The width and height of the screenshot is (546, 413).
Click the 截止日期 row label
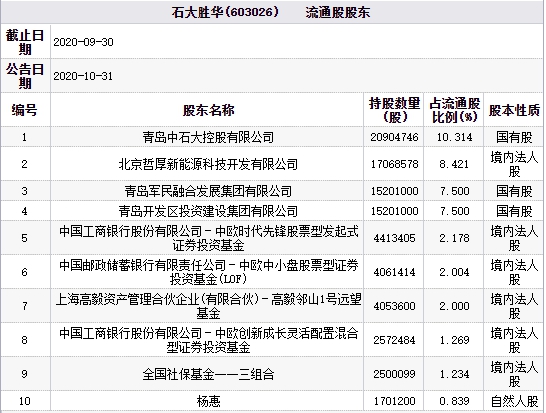(x=25, y=42)
